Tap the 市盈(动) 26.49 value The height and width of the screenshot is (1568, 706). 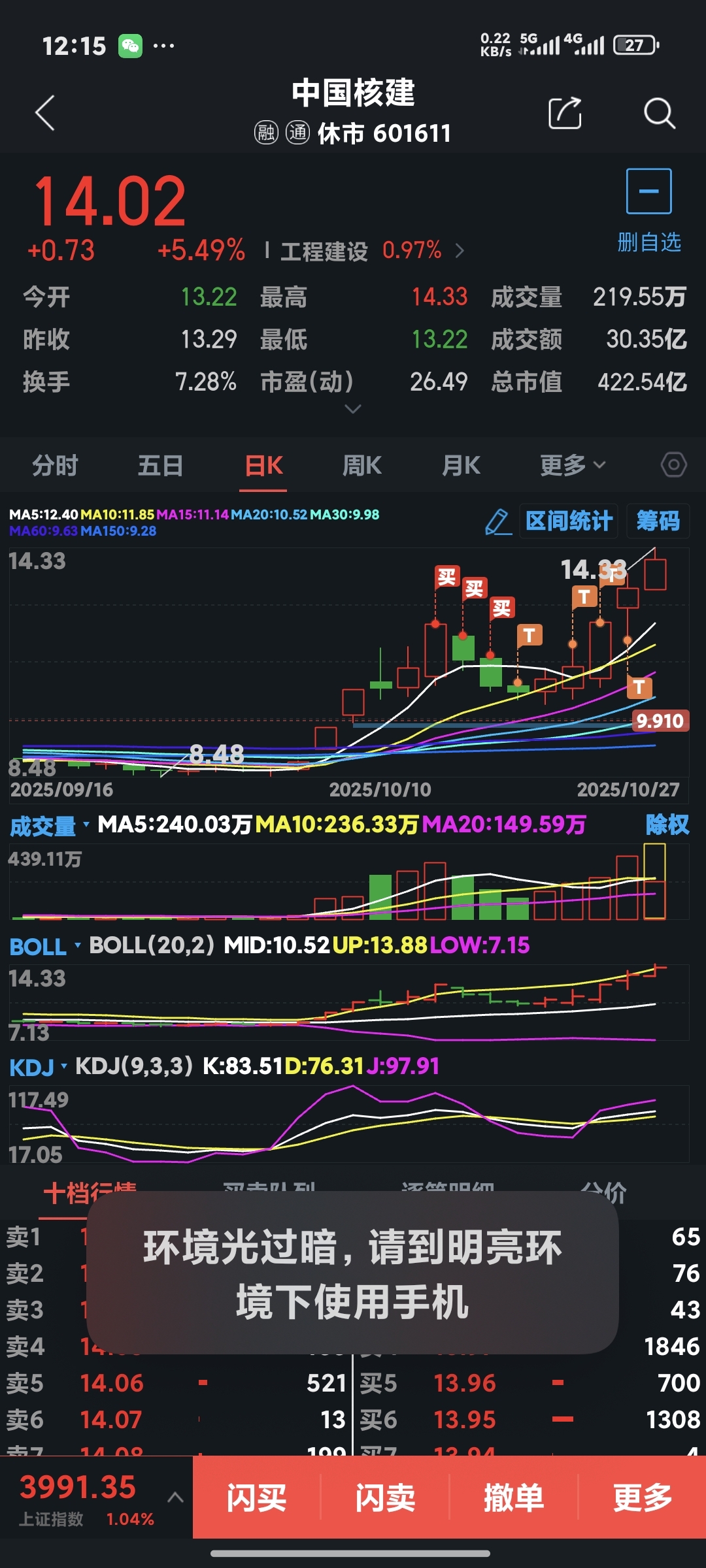coord(439,382)
